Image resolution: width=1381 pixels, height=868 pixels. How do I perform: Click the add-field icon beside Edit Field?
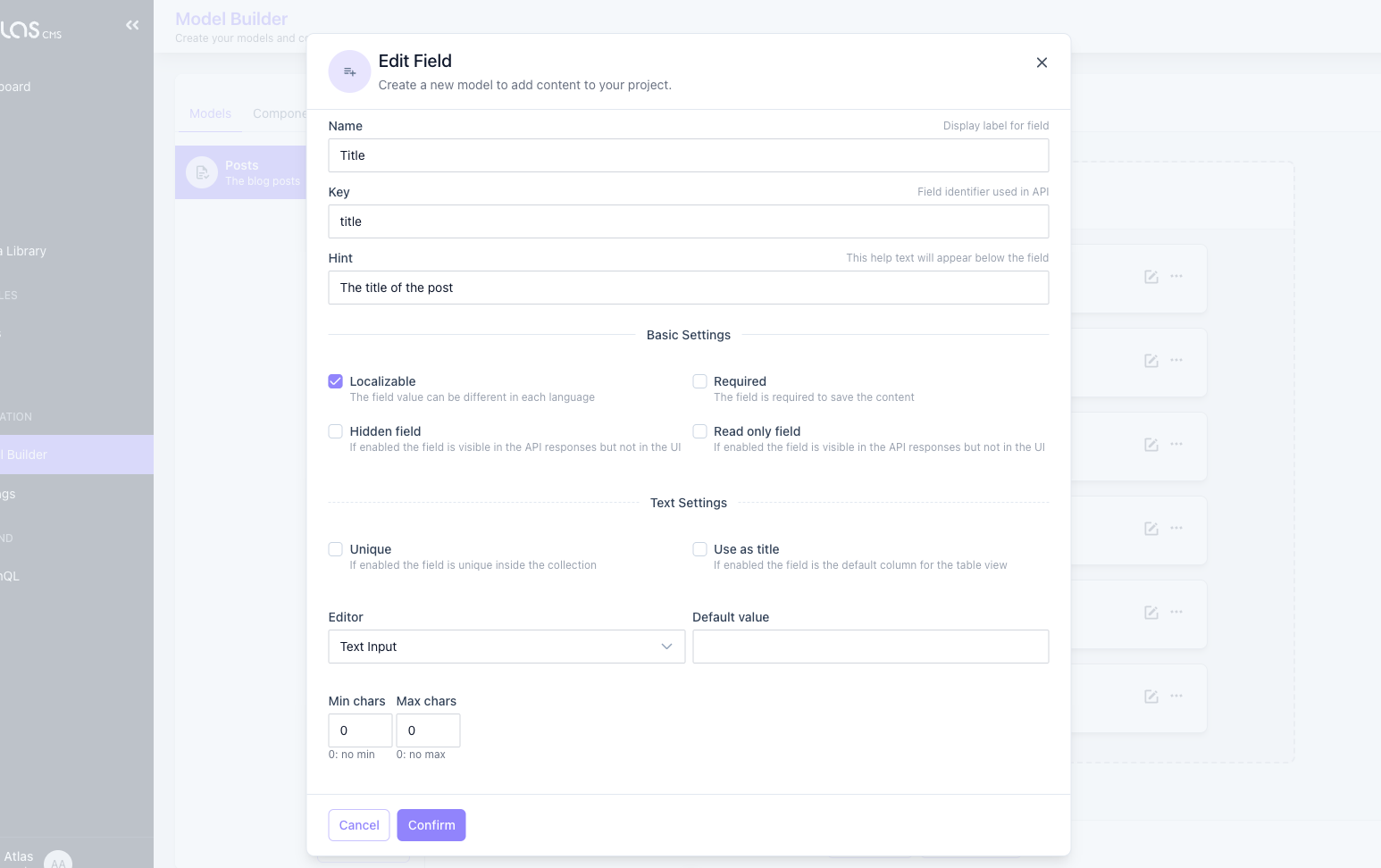click(x=349, y=71)
